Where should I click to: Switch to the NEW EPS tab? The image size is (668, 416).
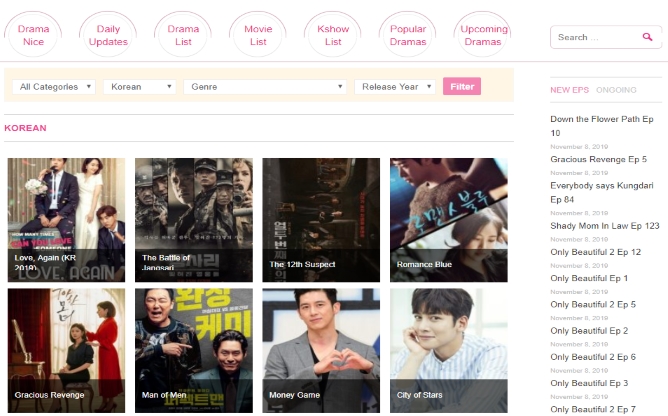tap(569, 90)
